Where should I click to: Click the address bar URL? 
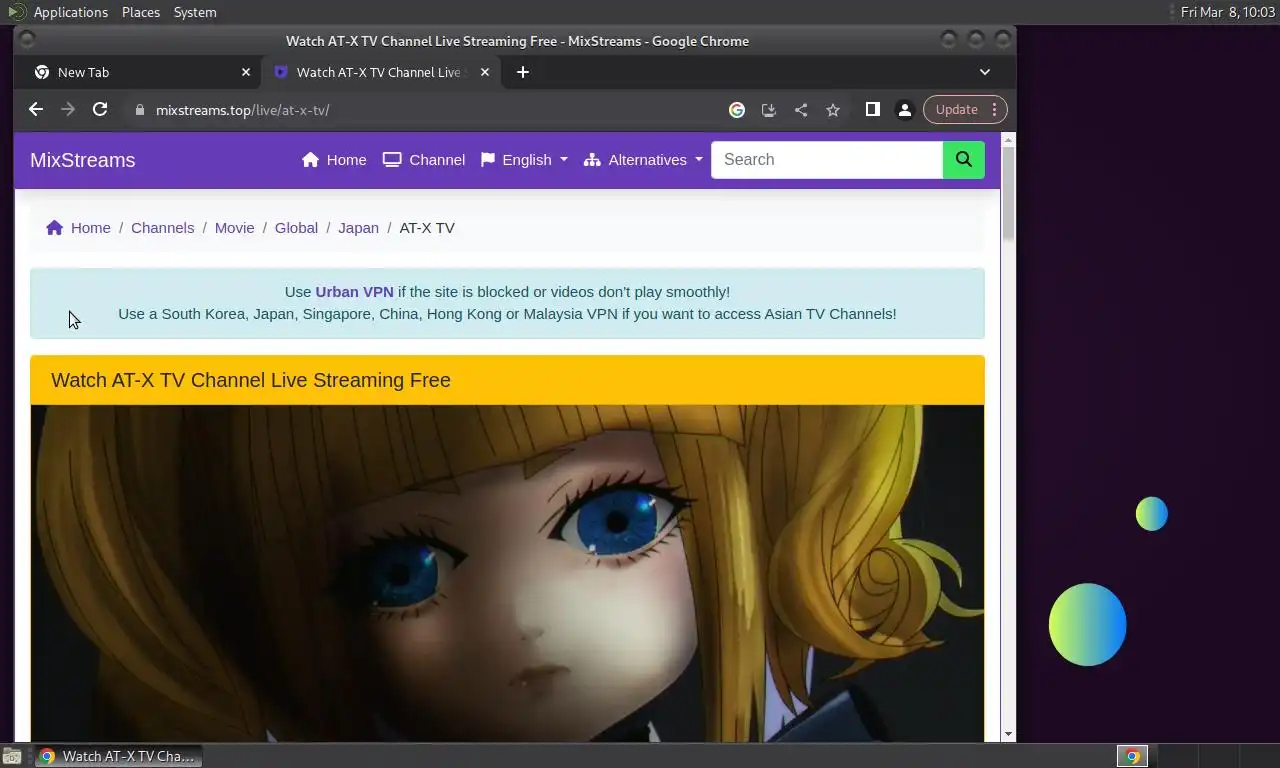click(243, 110)
